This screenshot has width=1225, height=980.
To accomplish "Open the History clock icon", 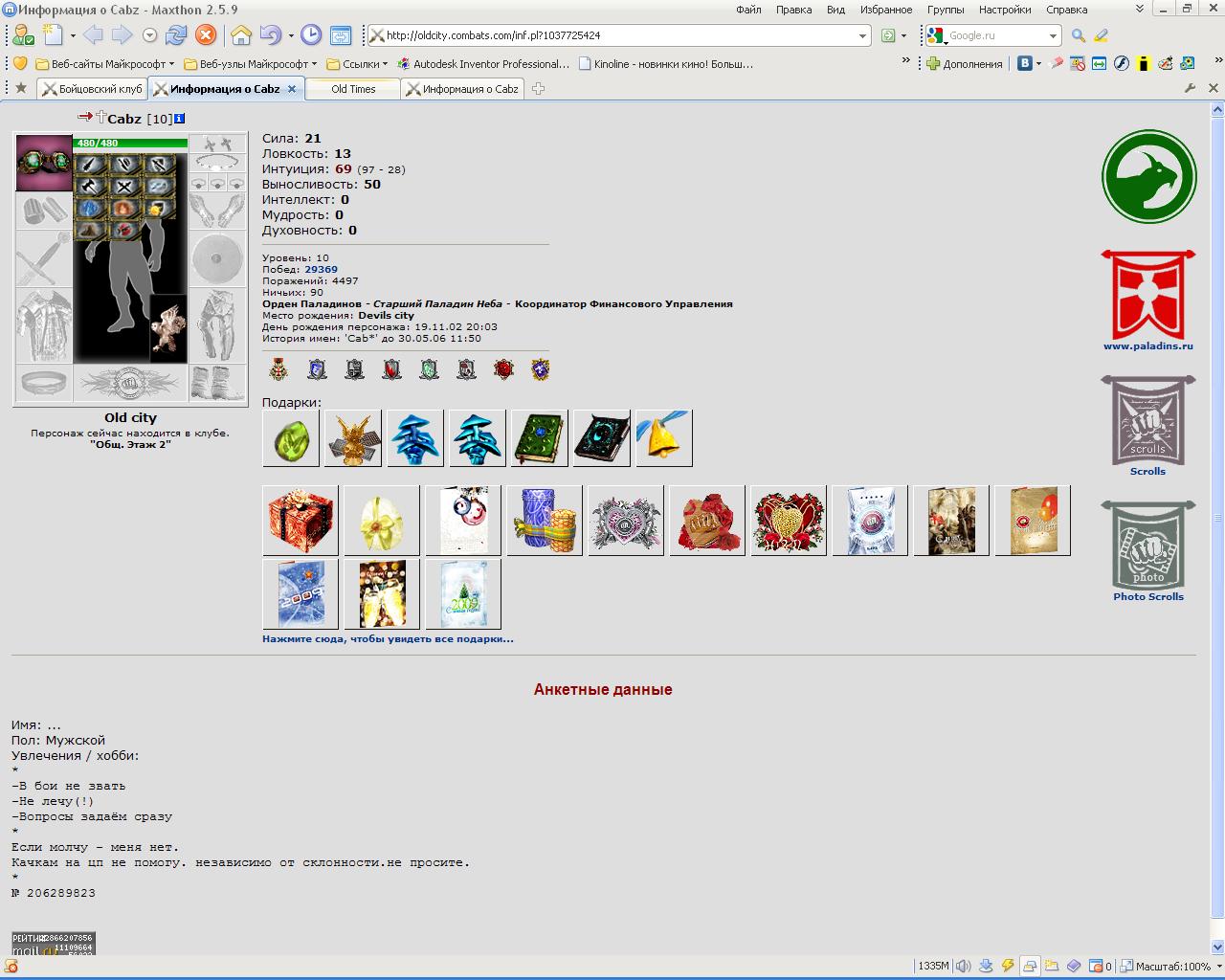I will point(311,35).
